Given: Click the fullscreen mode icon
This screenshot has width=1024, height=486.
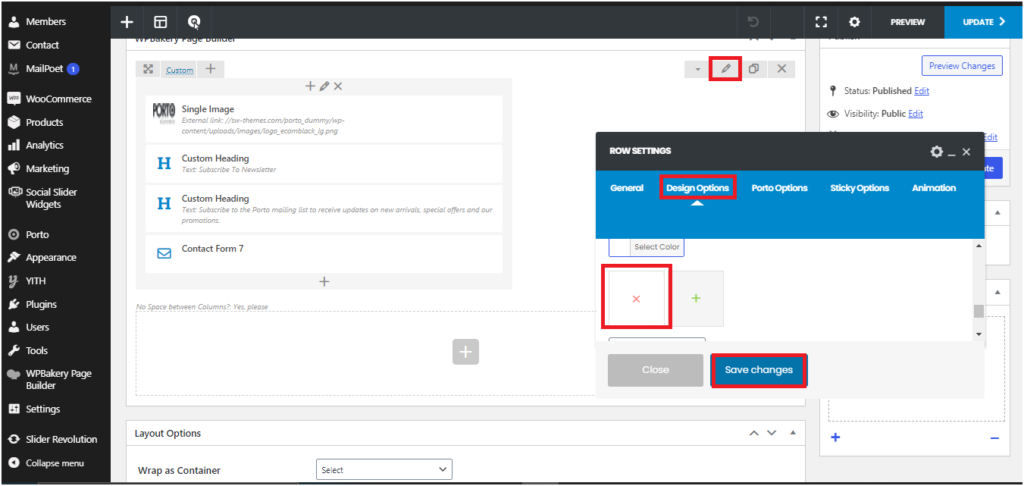Looking at the screenshot, I should [821, 21].
